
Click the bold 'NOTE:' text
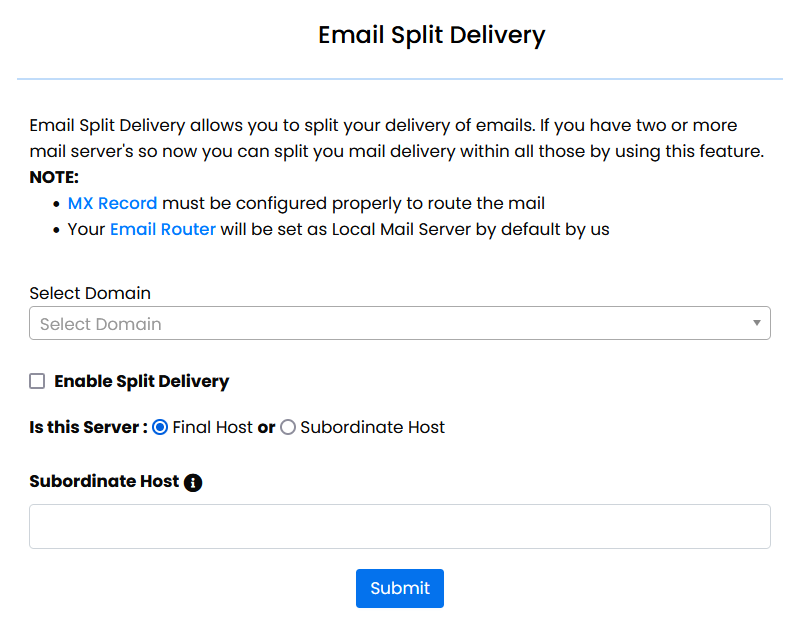coord(54,178)
